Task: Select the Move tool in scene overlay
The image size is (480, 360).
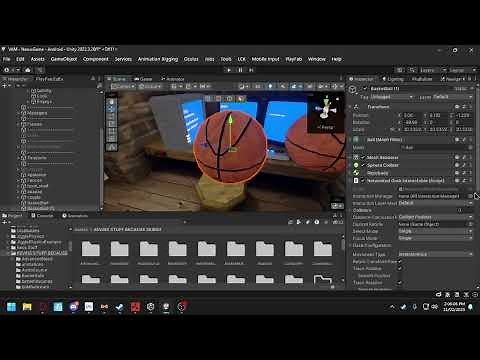Action: (111, 109)
